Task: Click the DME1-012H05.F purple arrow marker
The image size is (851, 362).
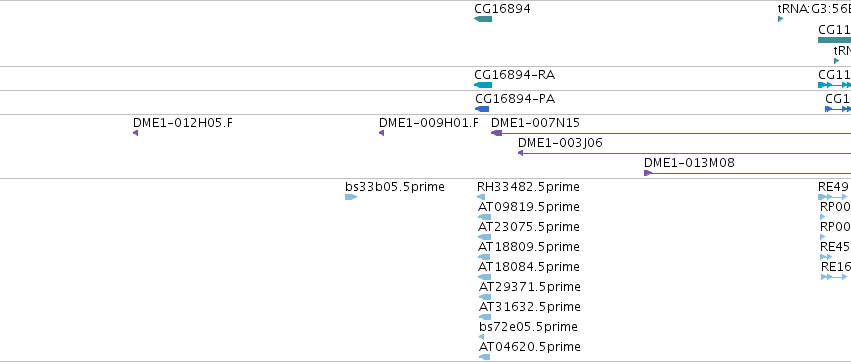Action: (135, 133)
